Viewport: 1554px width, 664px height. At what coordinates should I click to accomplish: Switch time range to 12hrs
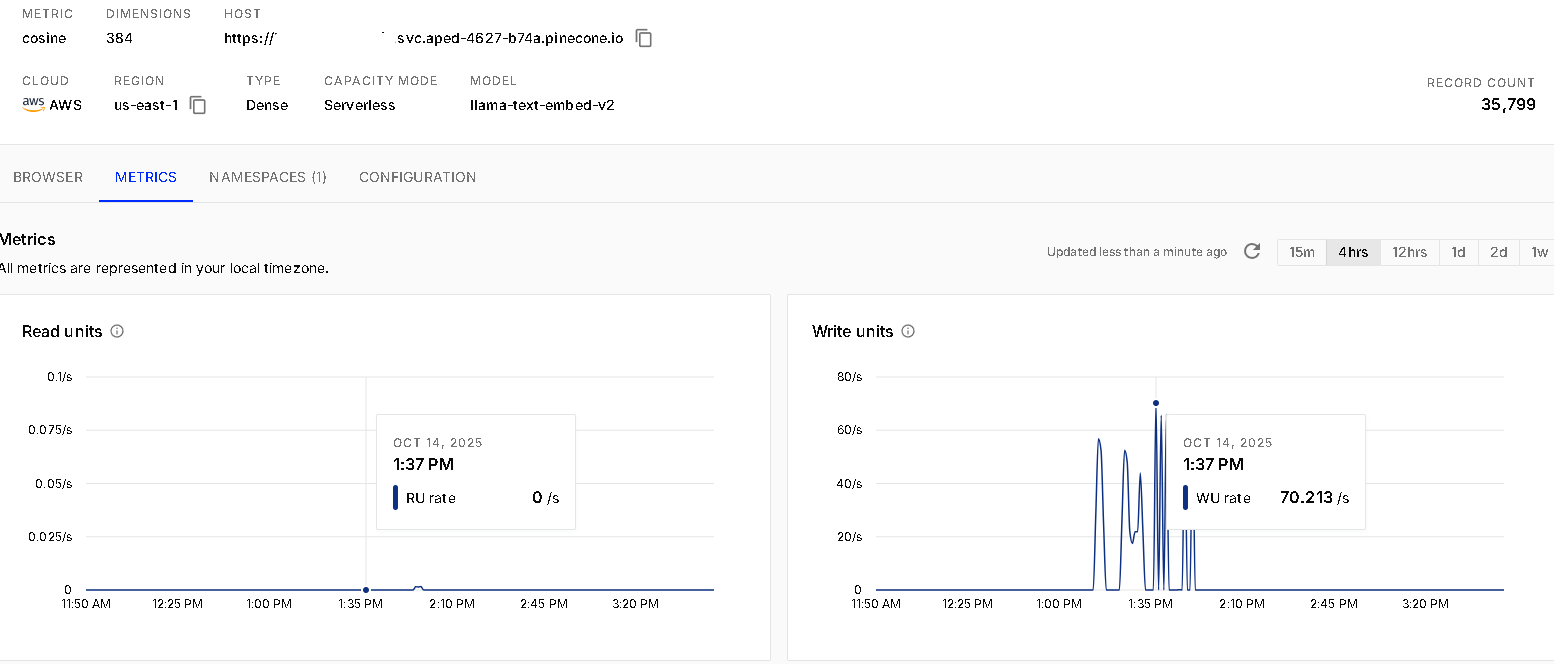click(x=1410, y=252)
